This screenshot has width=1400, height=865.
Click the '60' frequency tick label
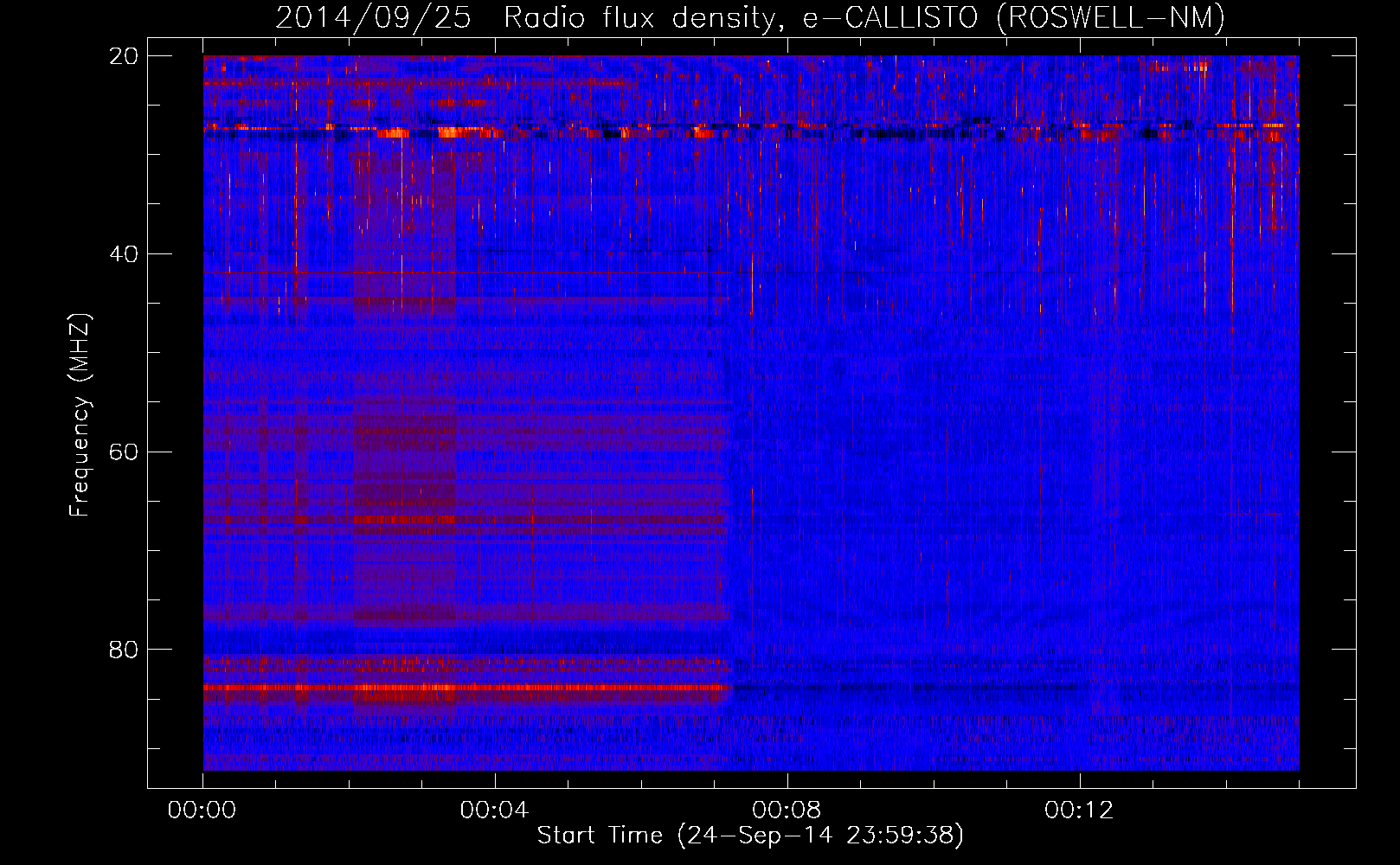123,452
